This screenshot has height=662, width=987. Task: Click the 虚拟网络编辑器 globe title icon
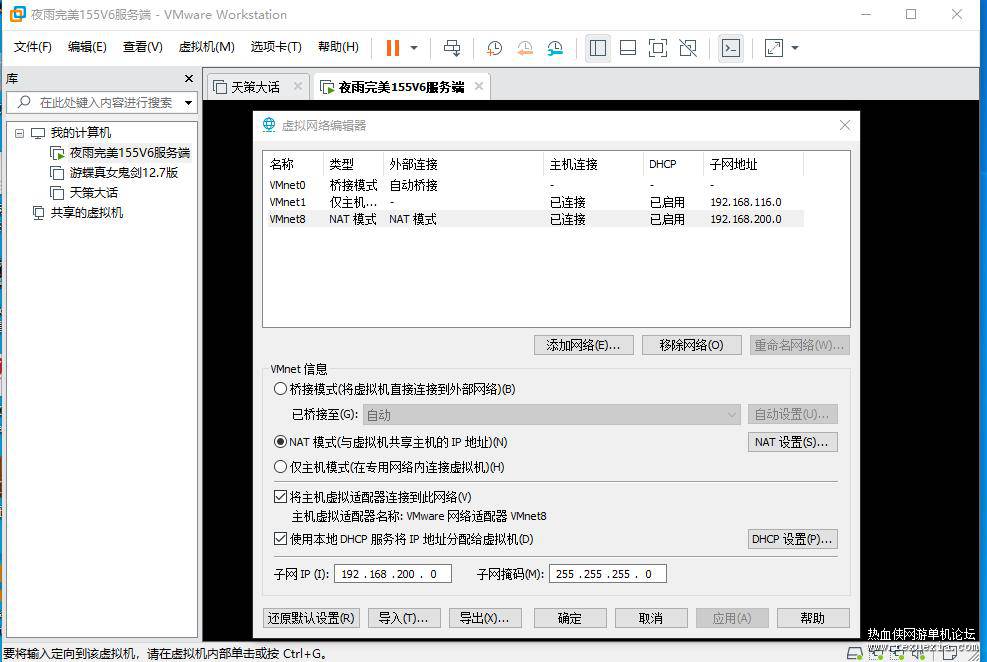click(x=269, y=125)
